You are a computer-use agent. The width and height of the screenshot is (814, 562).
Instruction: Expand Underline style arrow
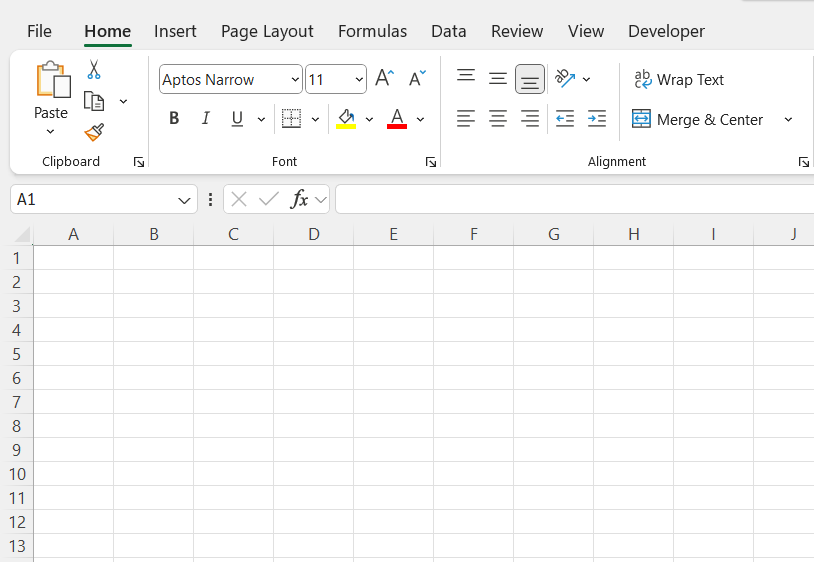261,119
